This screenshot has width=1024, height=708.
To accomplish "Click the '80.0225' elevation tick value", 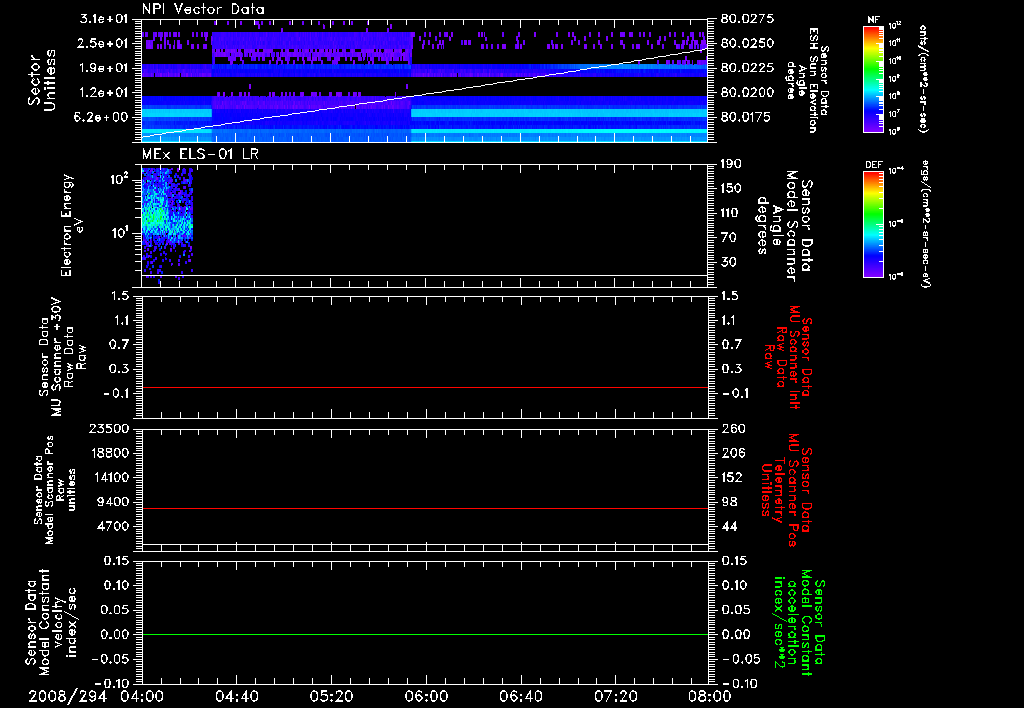I will tap(747, 68).
